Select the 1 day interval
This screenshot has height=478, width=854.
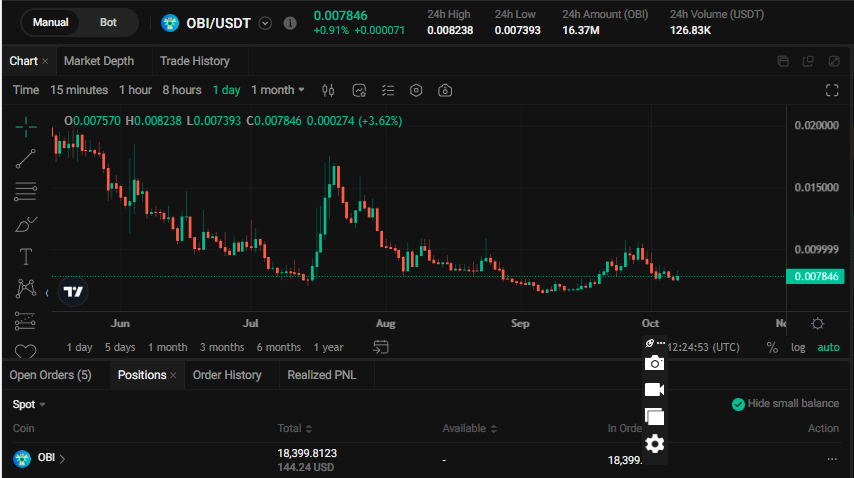tap(226, 90)
